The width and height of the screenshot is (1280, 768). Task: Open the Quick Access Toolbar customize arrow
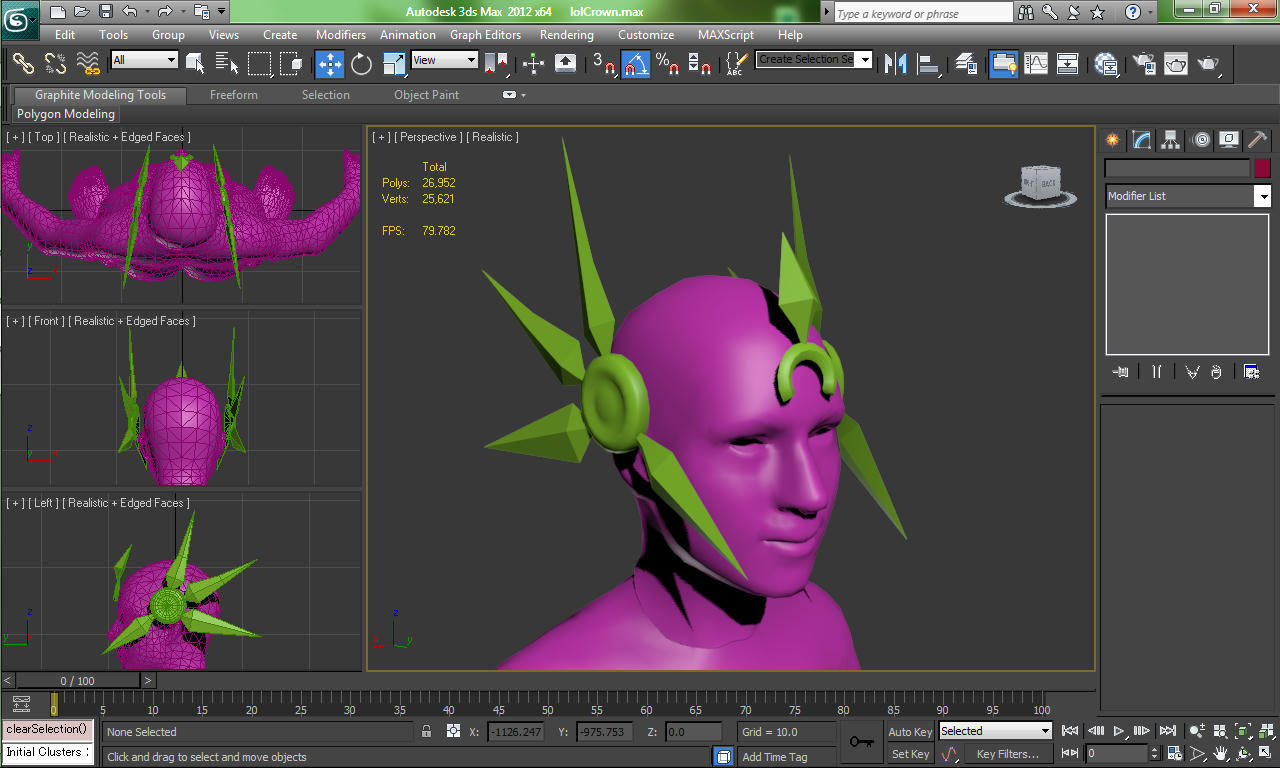222,12
